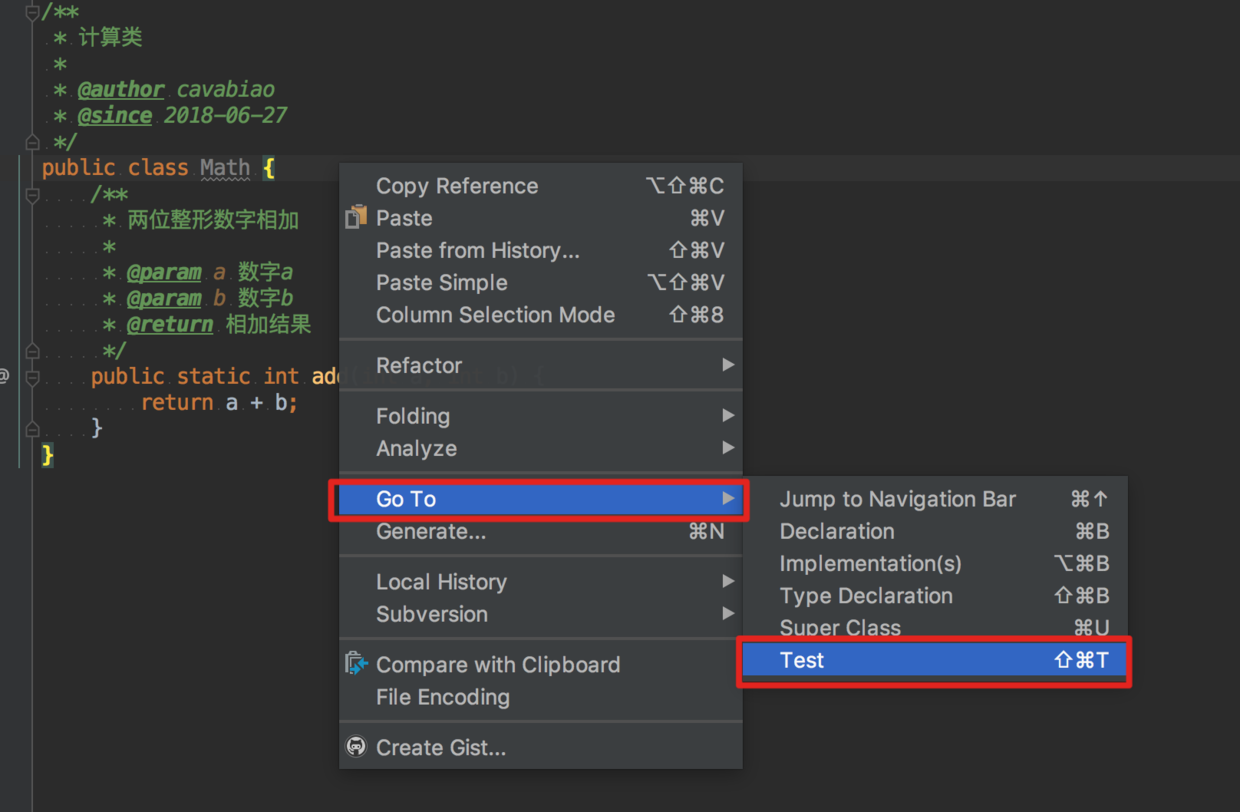Select Test in Go To submenu
Viewport: 1240px width, 812px height.
point(802,660)
